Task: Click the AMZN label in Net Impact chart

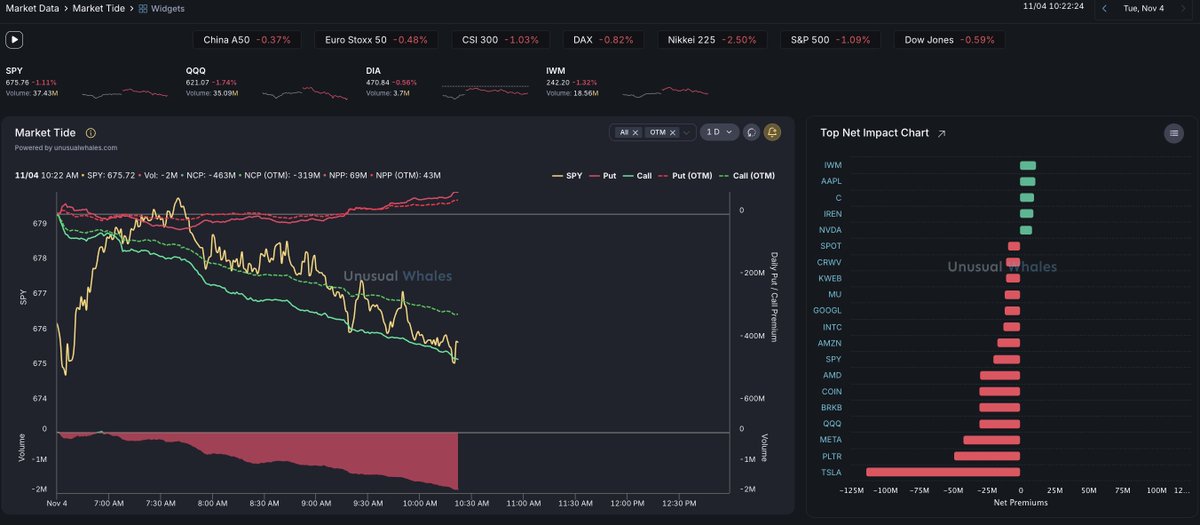Action: pyautogui.click(x=830, y=343)
